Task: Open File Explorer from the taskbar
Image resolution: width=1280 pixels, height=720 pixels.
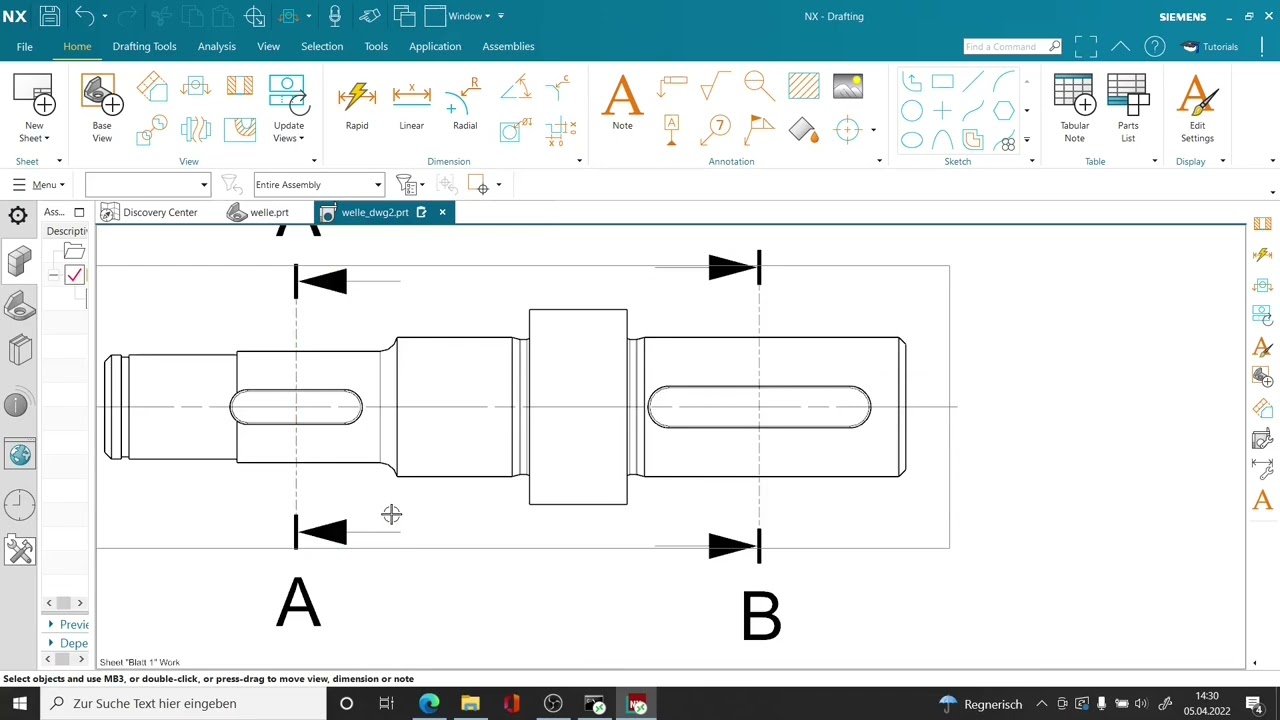Action: click(x=470, y=704)
